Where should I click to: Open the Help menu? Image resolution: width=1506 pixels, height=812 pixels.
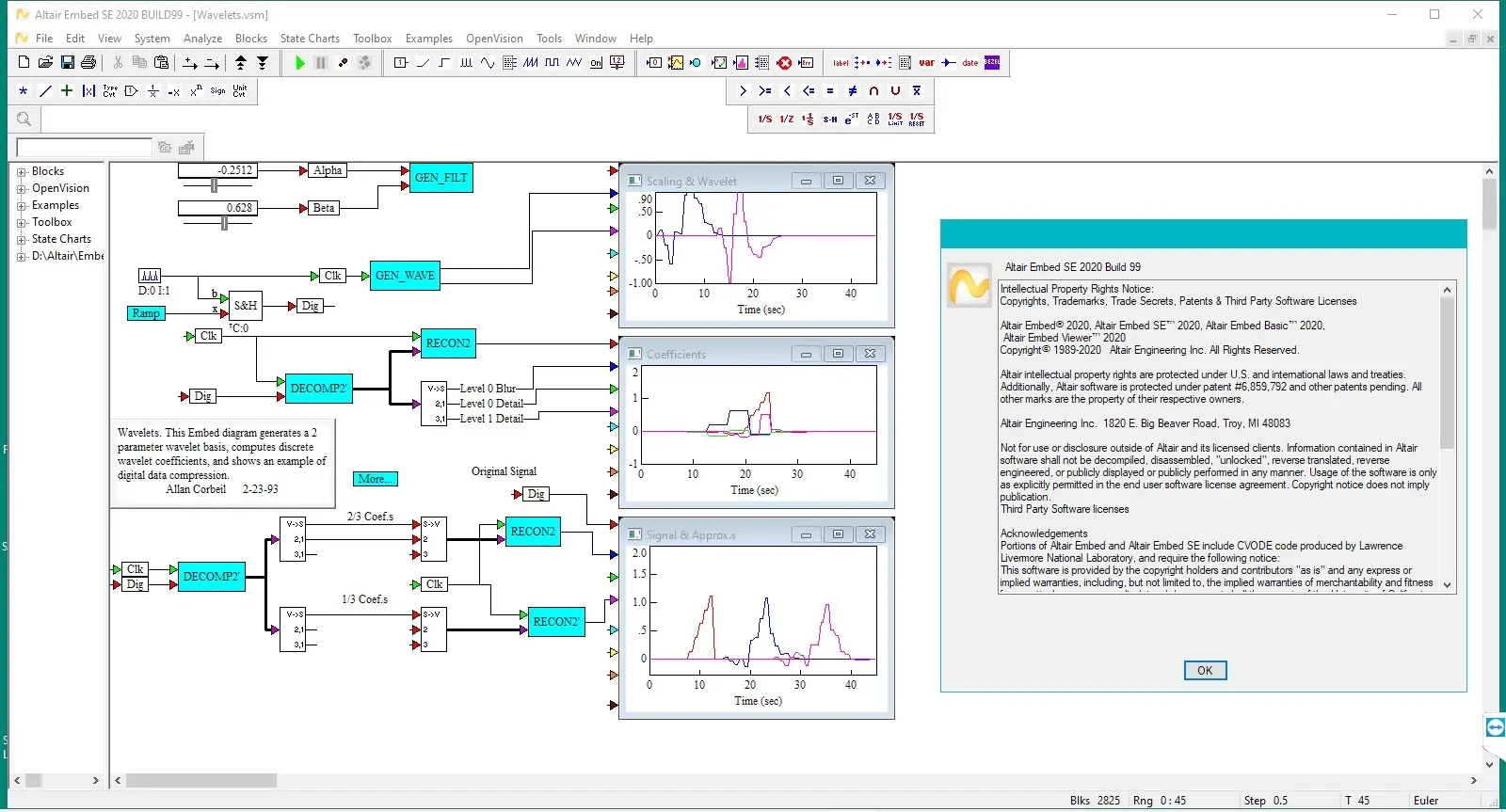click(x=641, y=39)
